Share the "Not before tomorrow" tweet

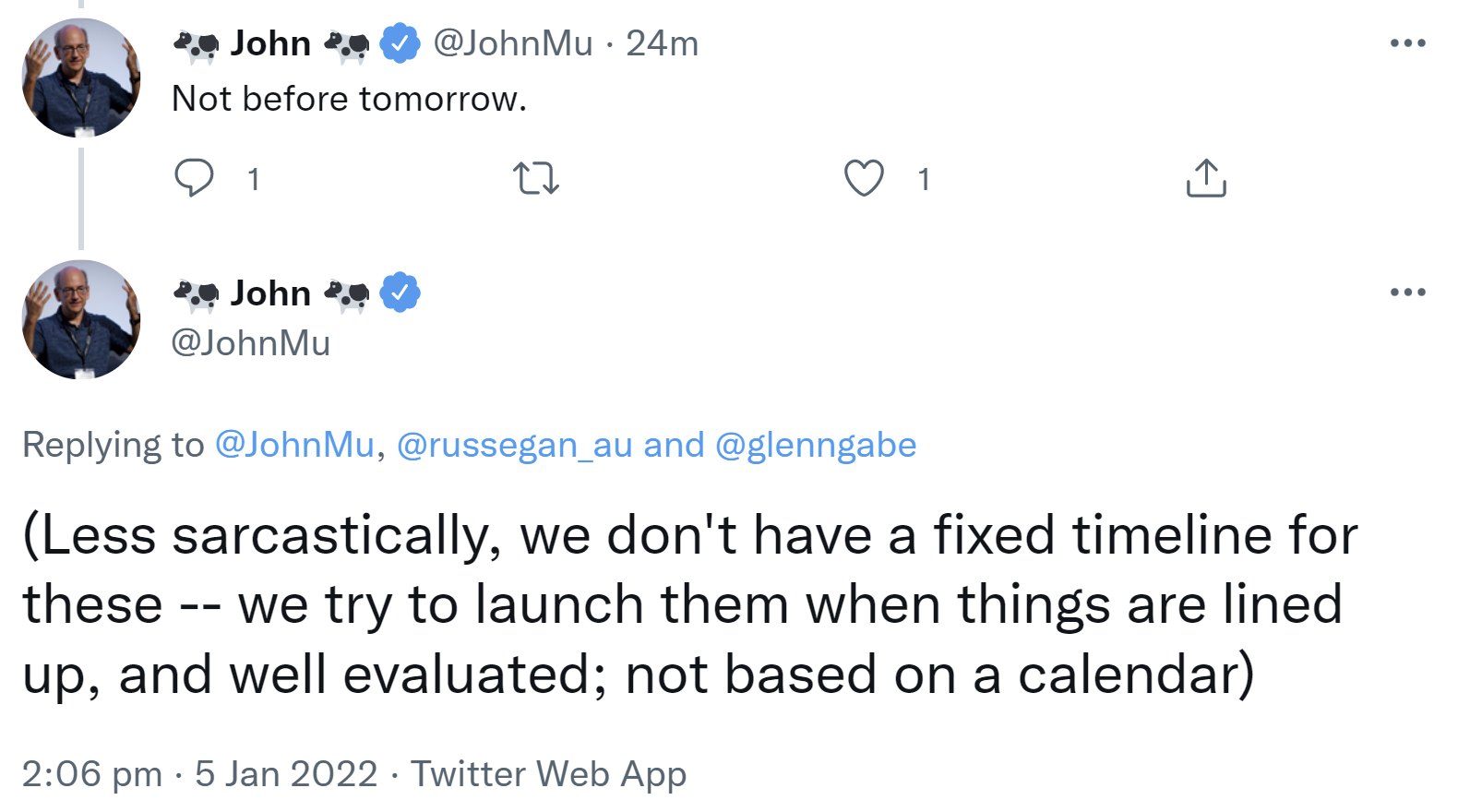pos(1205,177)
